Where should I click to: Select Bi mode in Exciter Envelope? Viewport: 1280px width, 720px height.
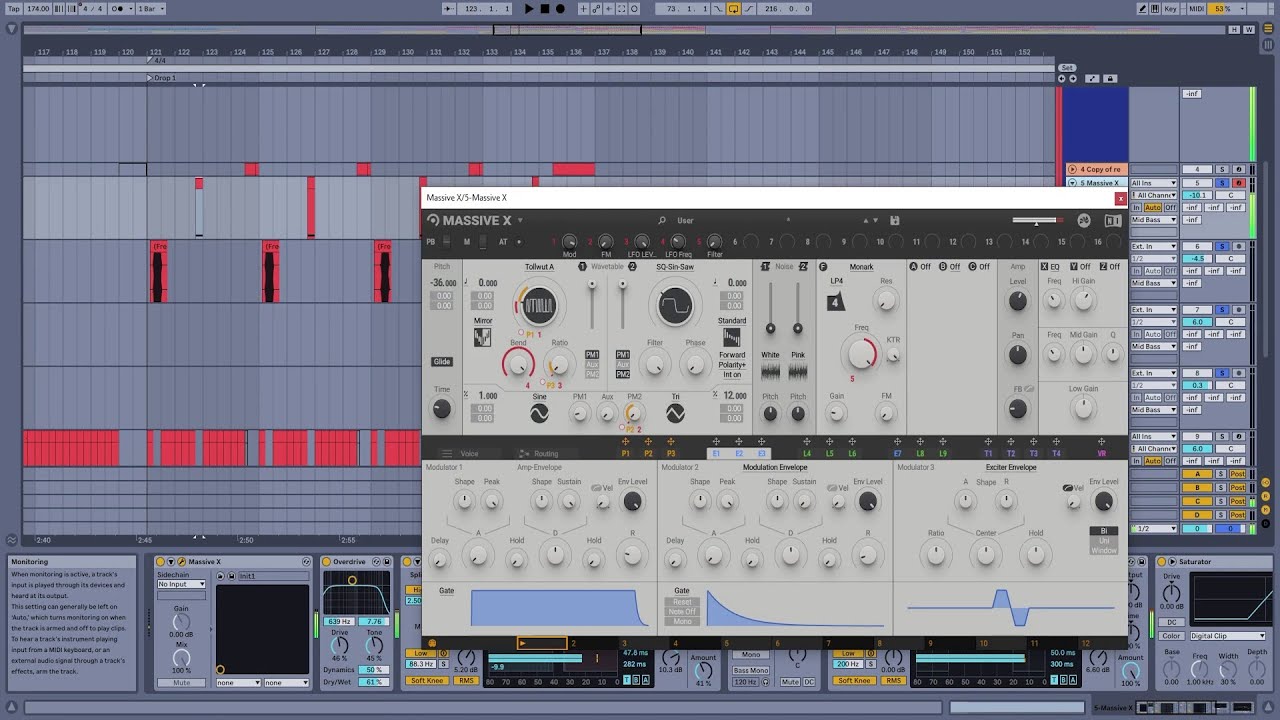[1104, 532]
